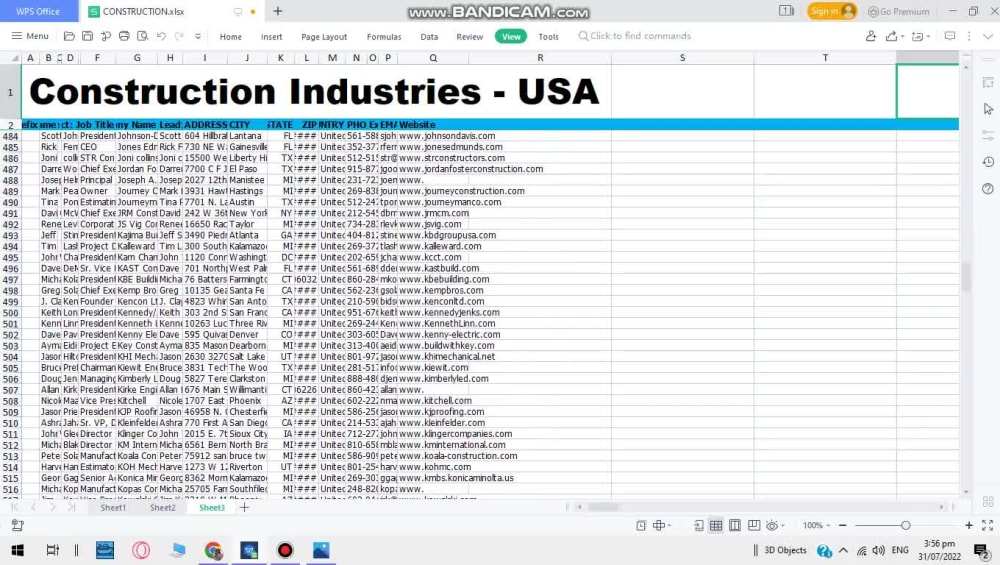Click cell with www.johnsondavis.com
This screenshot has height=565, width=1000.
coord(447,136)
